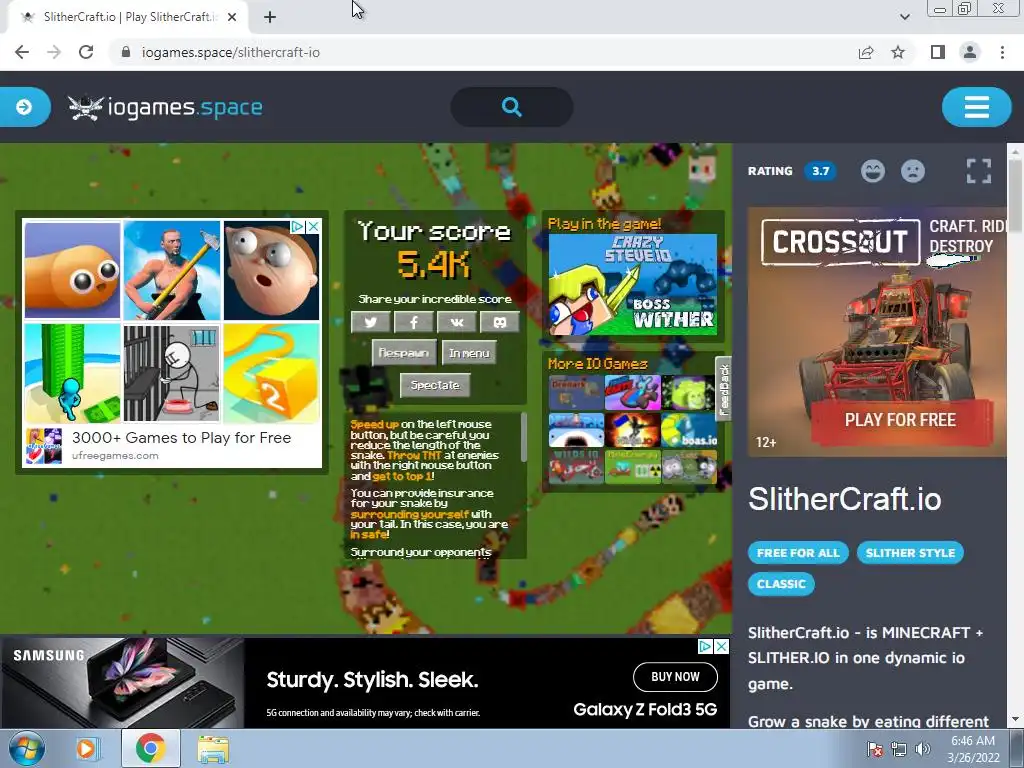The width and height of the screenshot is (1024, 768).
Task: Open the Action Center flag icon
Action: coord(875,749)
